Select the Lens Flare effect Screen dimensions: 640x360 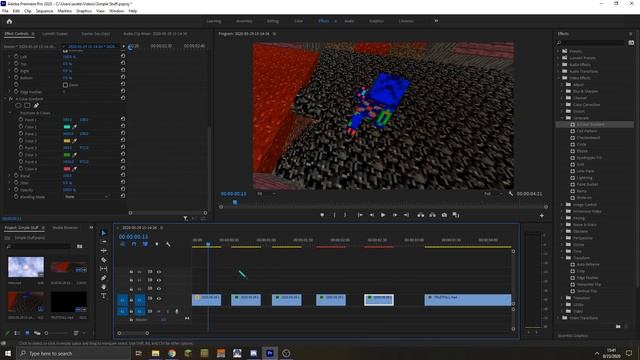(585, 171)
